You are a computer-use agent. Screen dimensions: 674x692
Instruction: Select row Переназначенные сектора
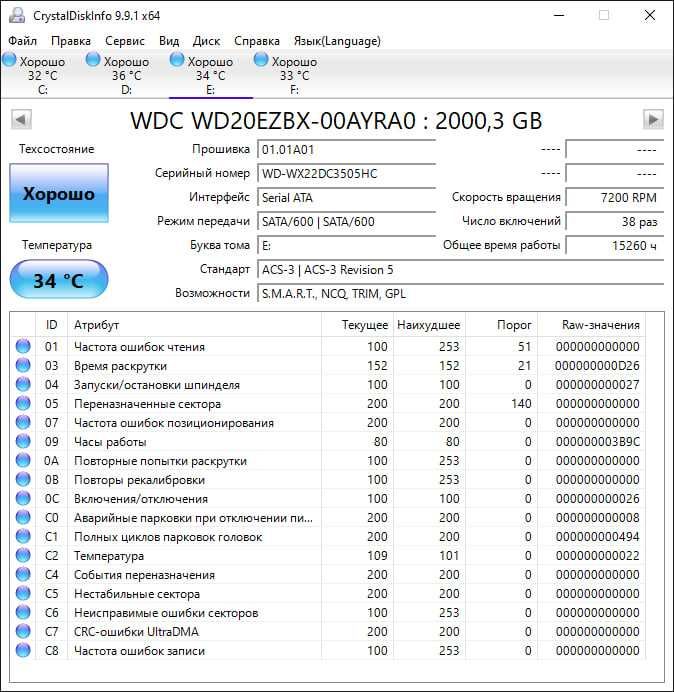pos(328,403)
